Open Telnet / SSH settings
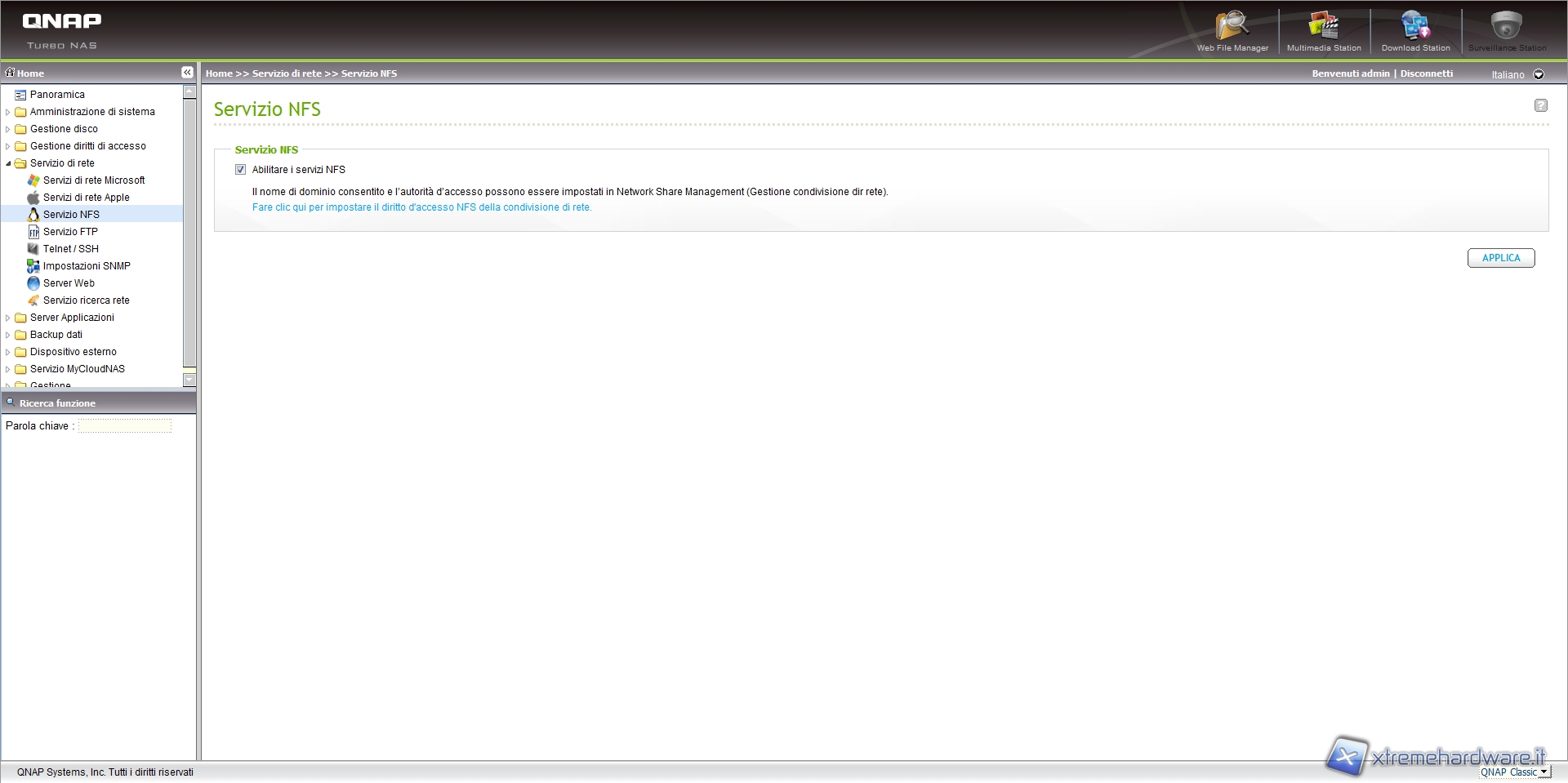This screenshot has height=783, width=1568. pos(70,249)
